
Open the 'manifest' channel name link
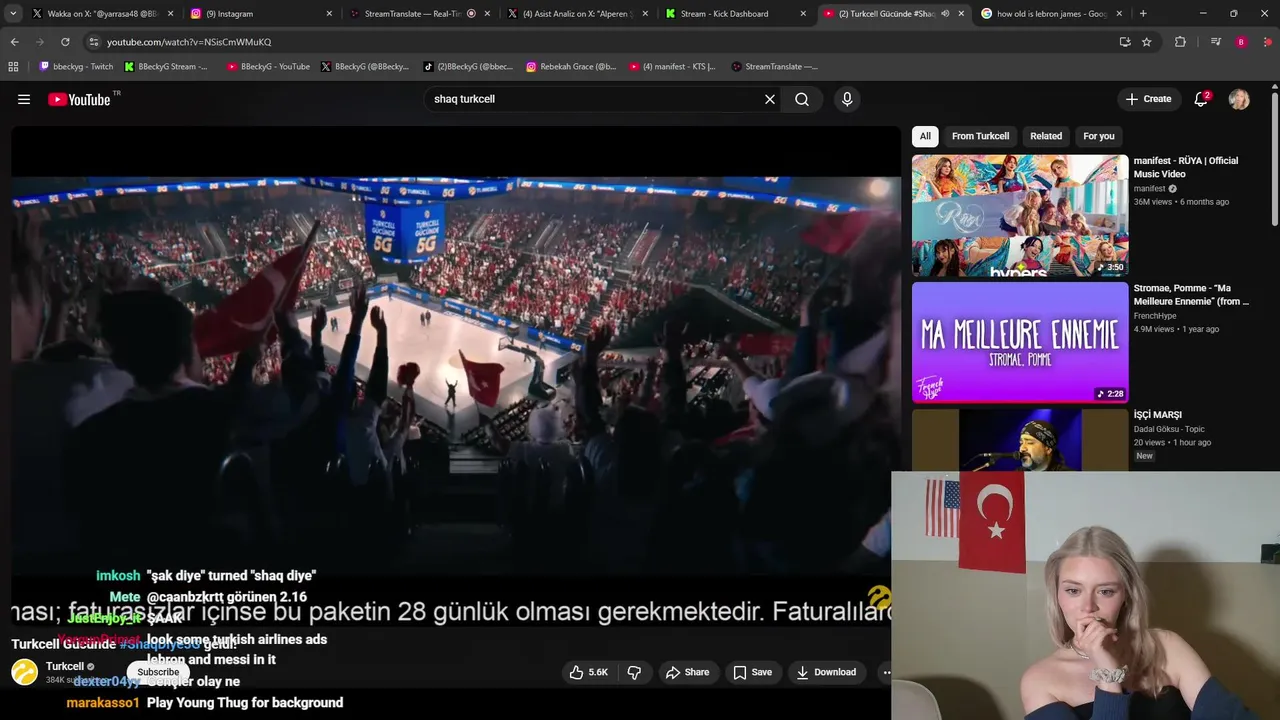tap(1149, 188)
